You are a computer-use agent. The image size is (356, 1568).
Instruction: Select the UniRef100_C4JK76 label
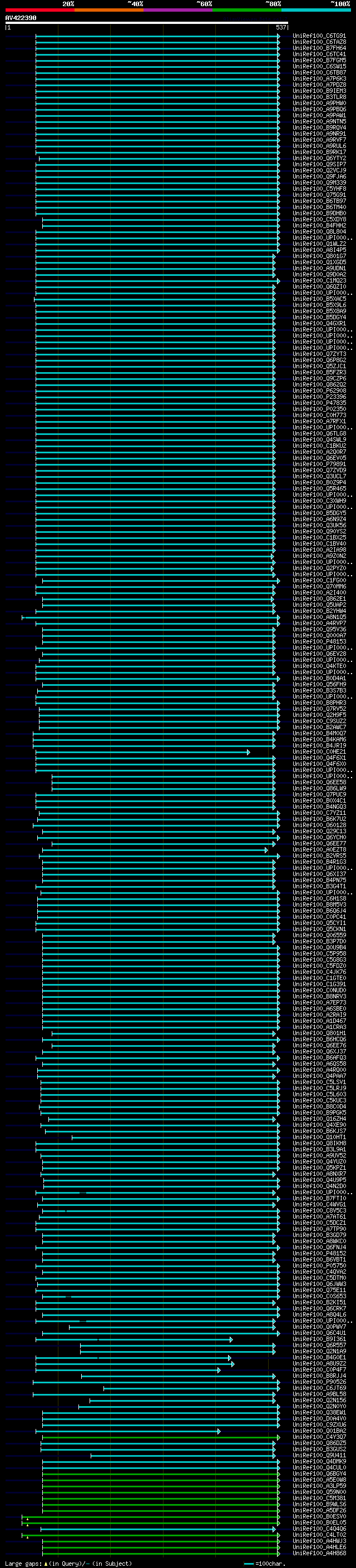pyautogui.click(x=319, y=972)
